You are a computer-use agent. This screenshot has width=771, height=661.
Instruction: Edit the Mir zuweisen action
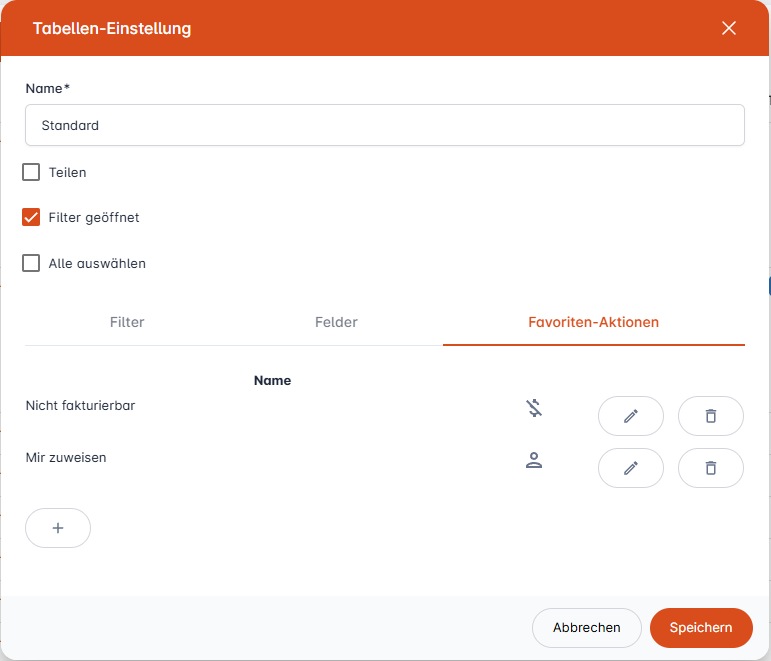(631, 468)
